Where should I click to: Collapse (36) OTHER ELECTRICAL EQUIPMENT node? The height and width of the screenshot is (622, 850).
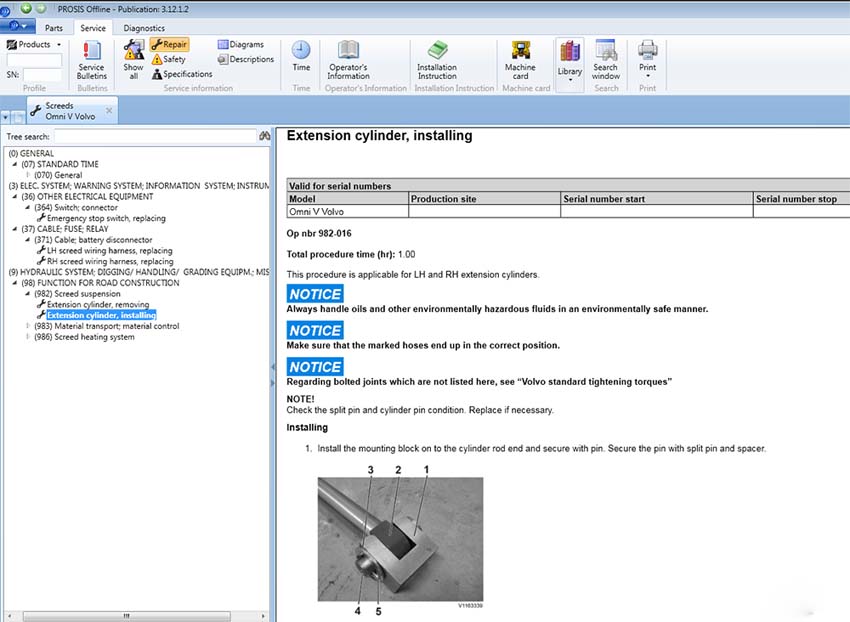coord(15,196)
